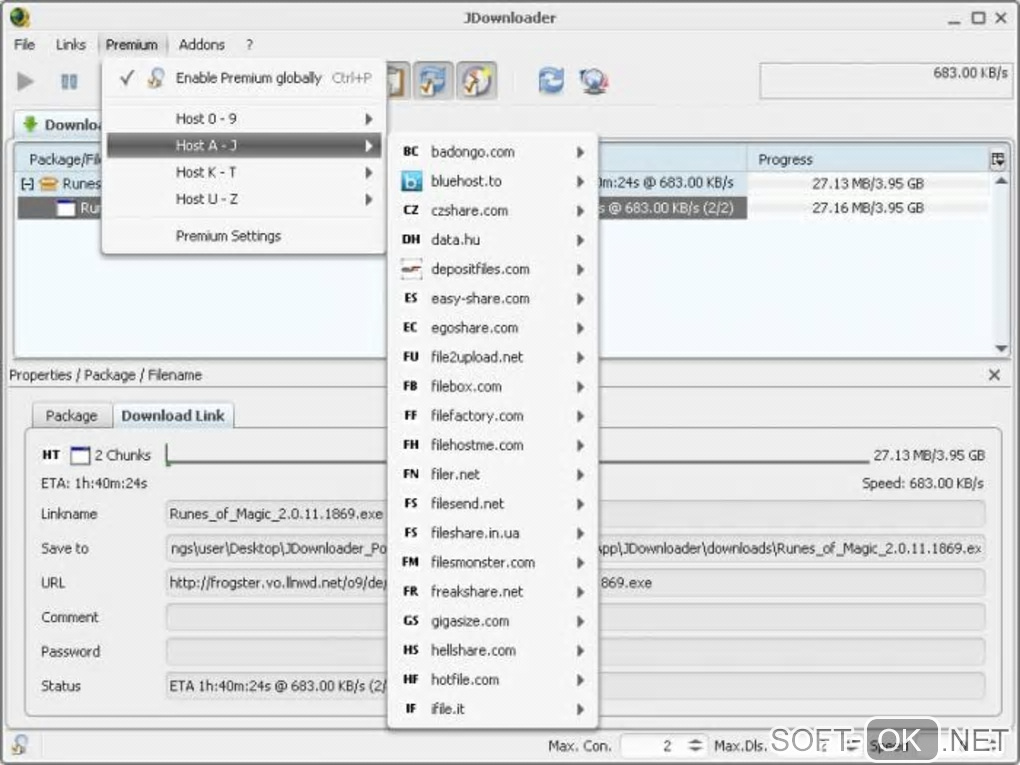Open the fileshare.in.ua submenu
Screen dimensions: 1020x765
(492, 533)
